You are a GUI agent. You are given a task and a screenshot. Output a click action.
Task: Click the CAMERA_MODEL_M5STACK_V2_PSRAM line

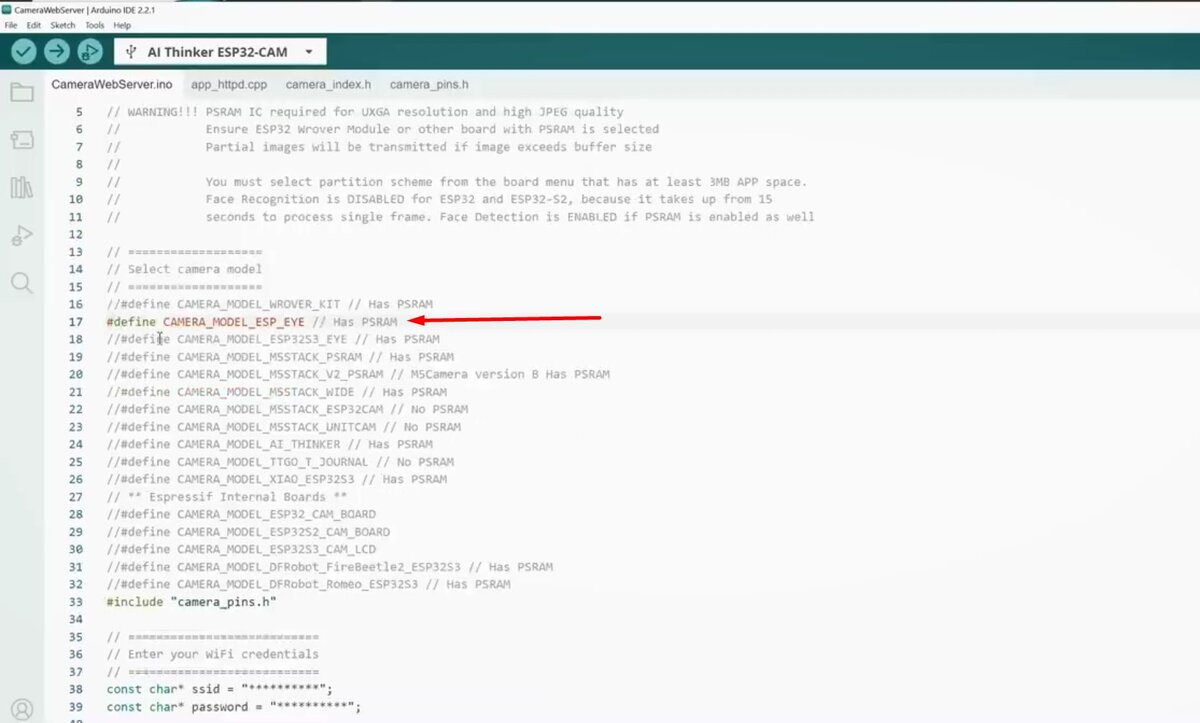click(x=358, y=374)
